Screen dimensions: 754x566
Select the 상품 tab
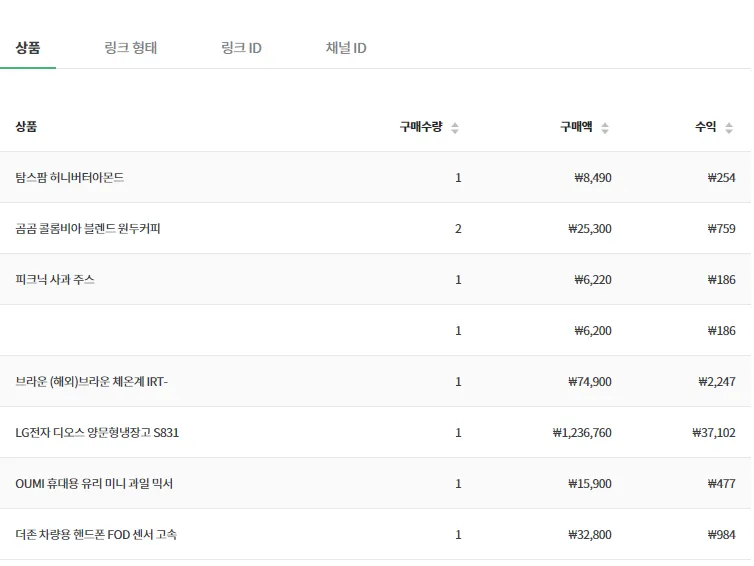tap(28, 48)
